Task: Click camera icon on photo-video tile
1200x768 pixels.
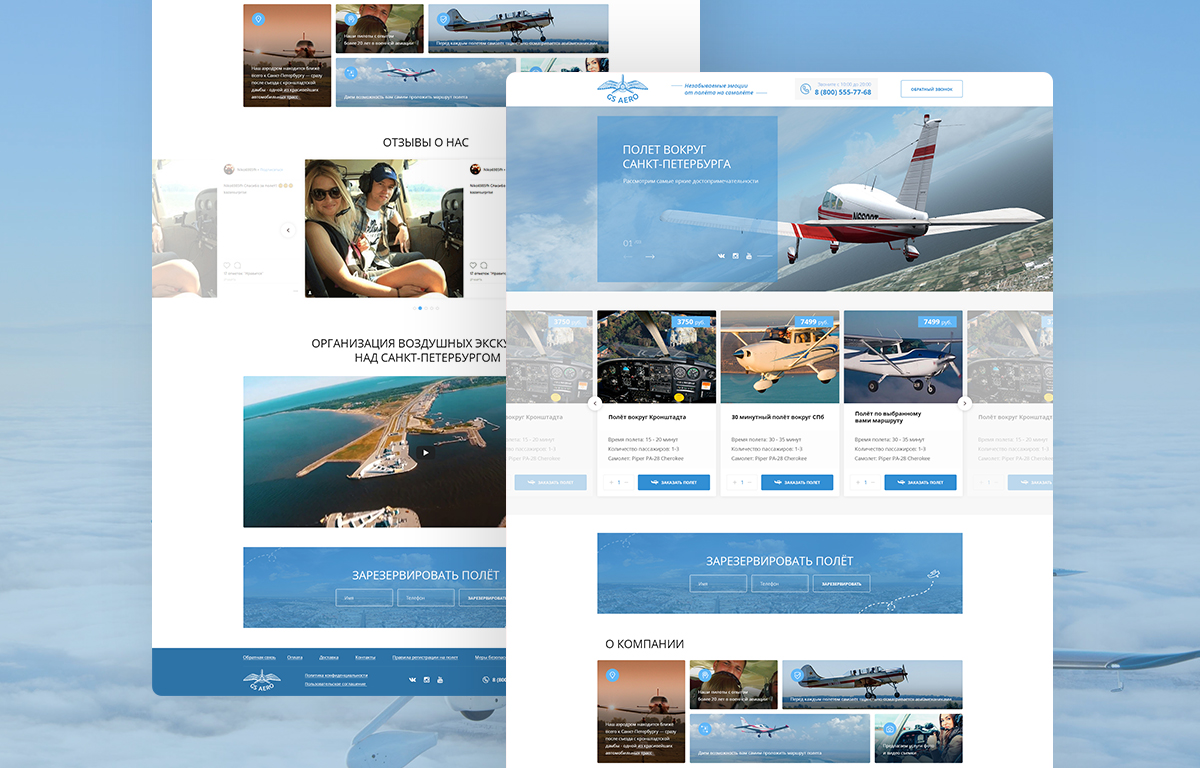Action: (x=888, y=729)
